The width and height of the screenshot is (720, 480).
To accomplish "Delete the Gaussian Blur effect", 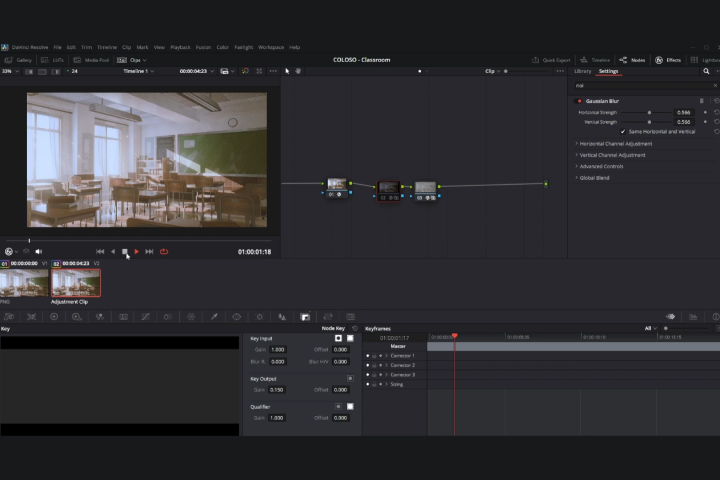I will 701,101.
